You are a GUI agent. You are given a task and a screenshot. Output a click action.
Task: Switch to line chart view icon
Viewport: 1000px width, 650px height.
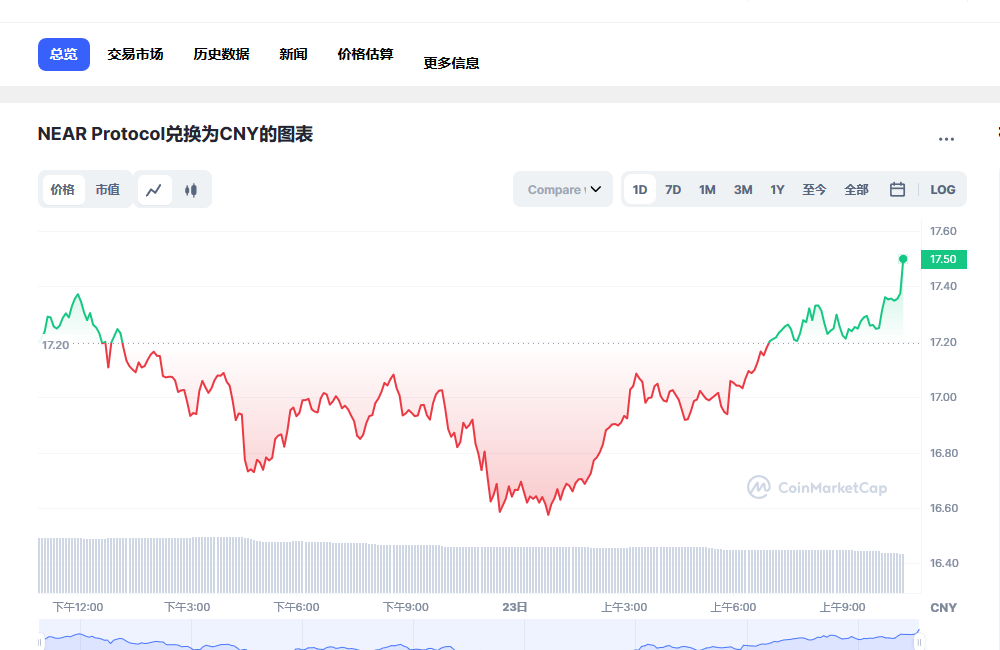154,189
